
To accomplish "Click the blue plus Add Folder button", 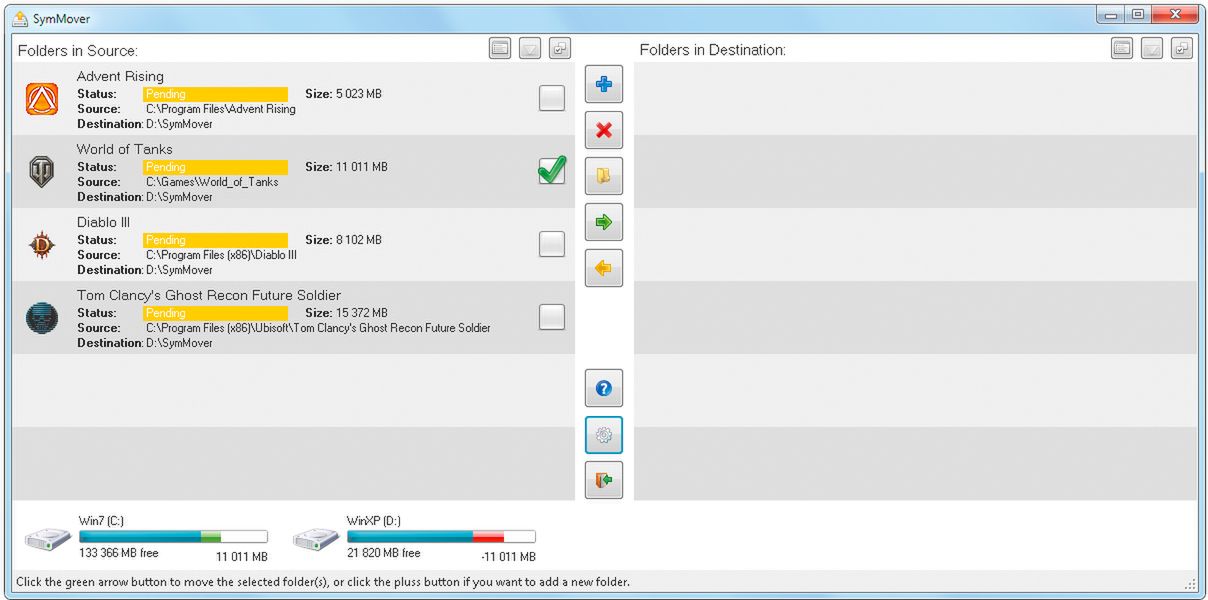I will [x=603, y=84].
